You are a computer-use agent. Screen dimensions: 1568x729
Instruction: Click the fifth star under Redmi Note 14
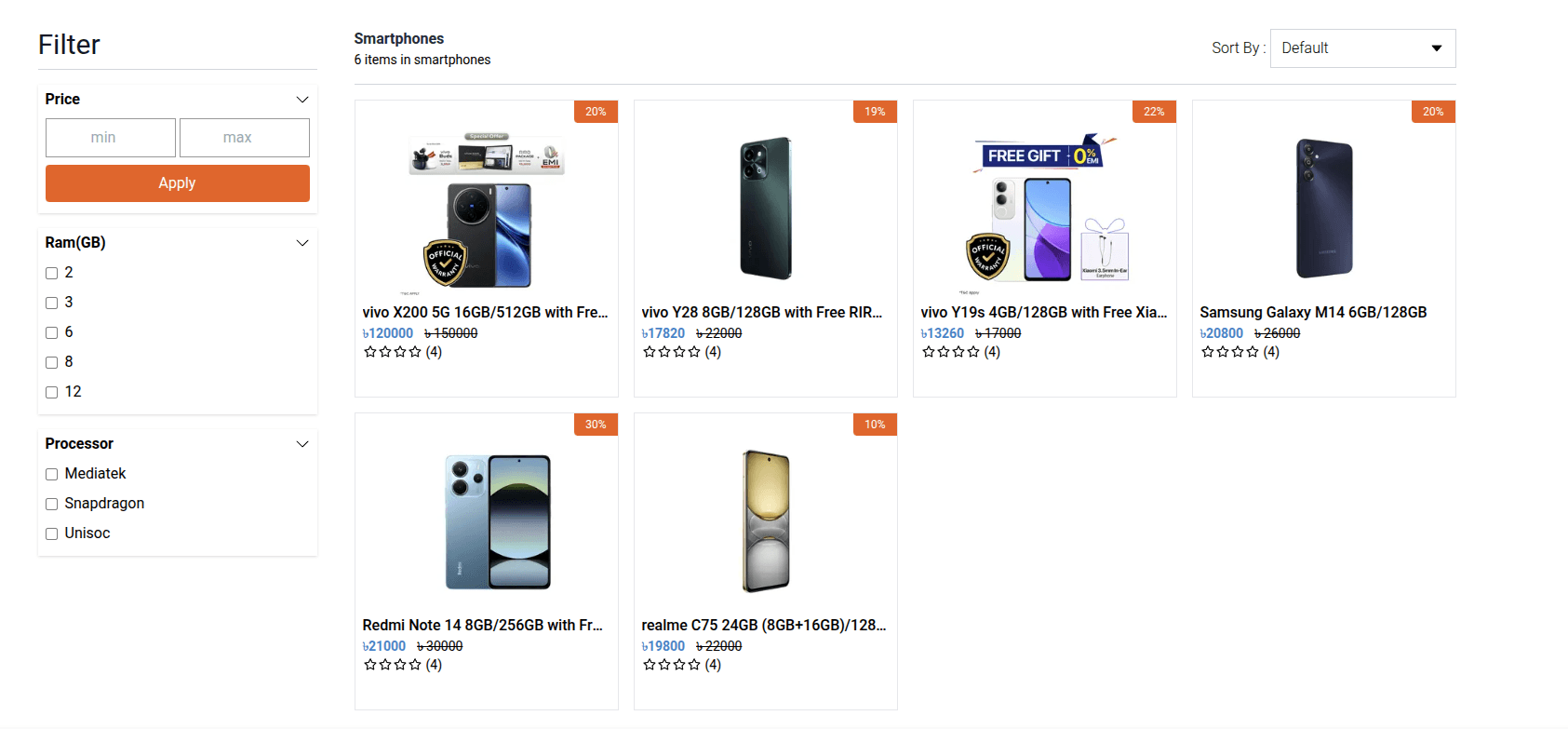[419, 665]
